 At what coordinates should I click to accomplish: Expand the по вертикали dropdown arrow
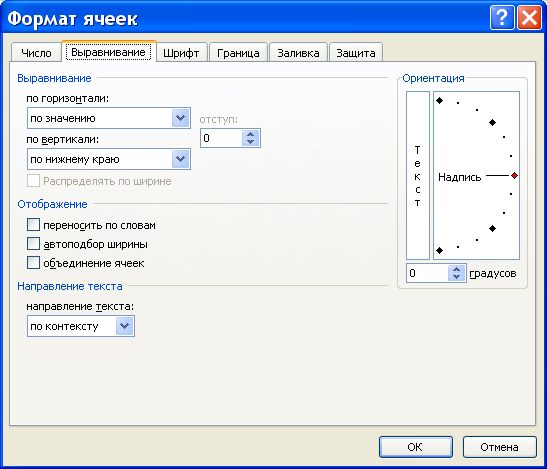pos(180,159)
